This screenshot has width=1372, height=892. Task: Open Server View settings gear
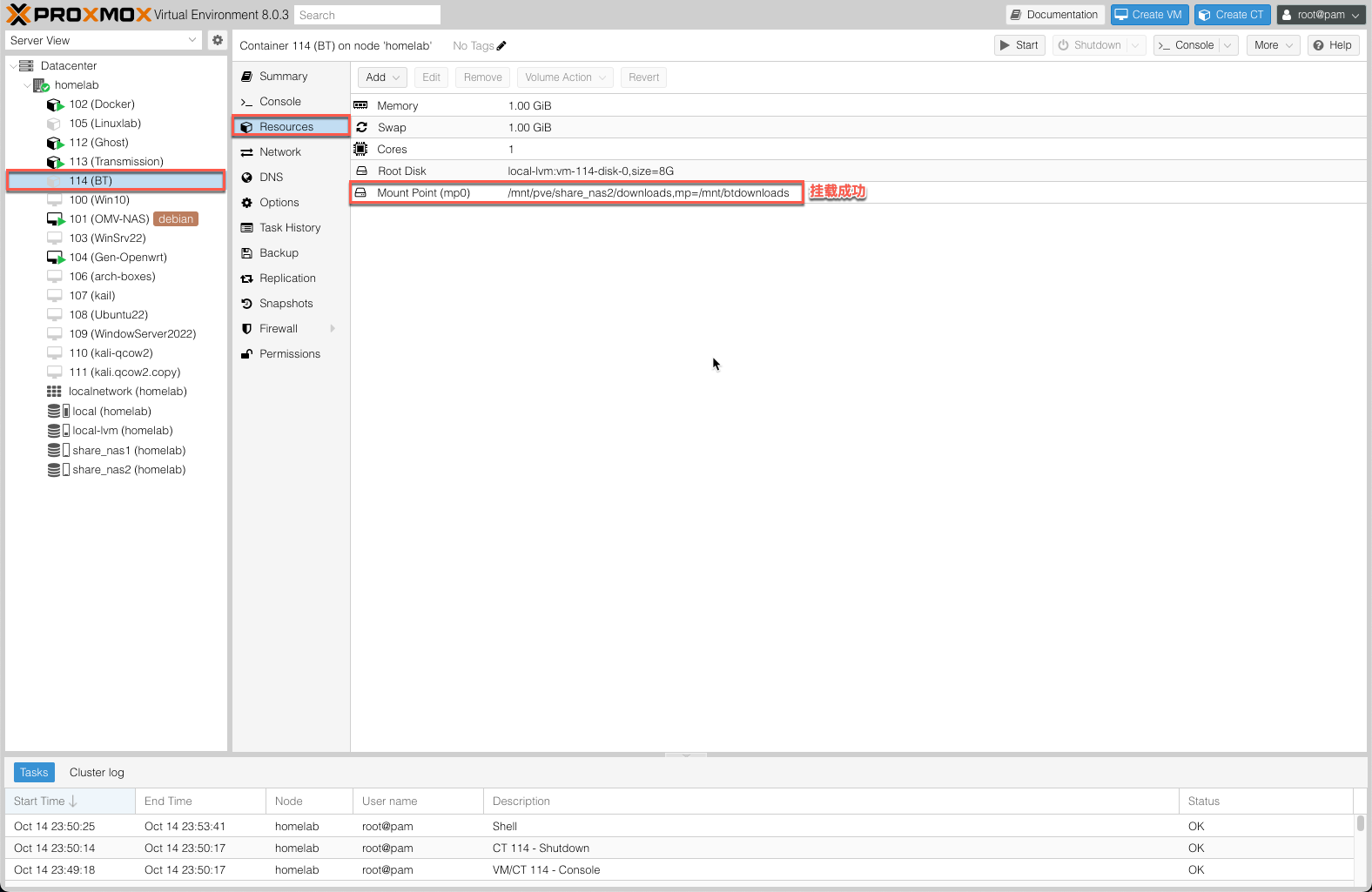coord(218,40)
